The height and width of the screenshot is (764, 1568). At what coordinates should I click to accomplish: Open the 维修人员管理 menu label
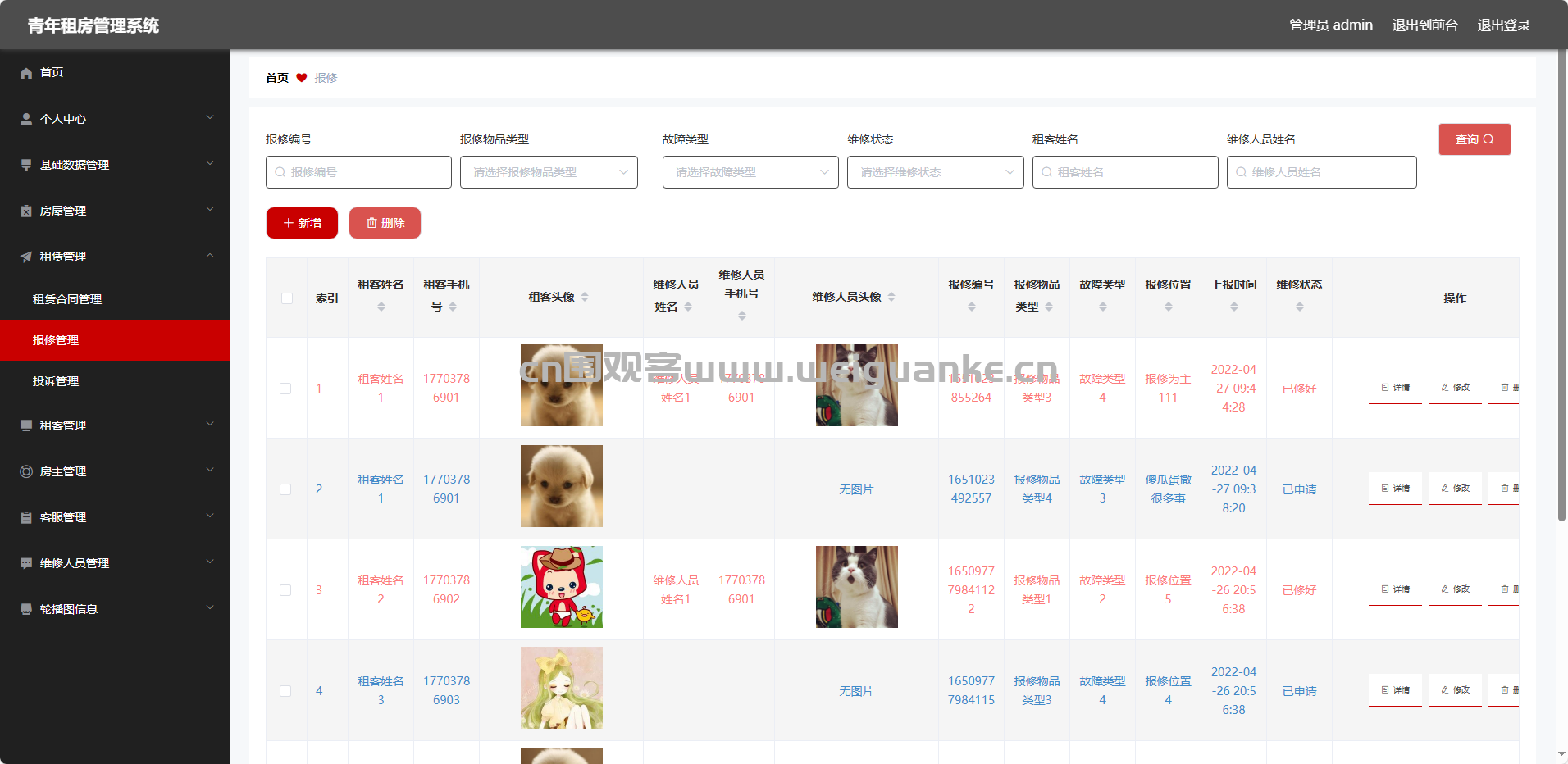coord(75,563)
